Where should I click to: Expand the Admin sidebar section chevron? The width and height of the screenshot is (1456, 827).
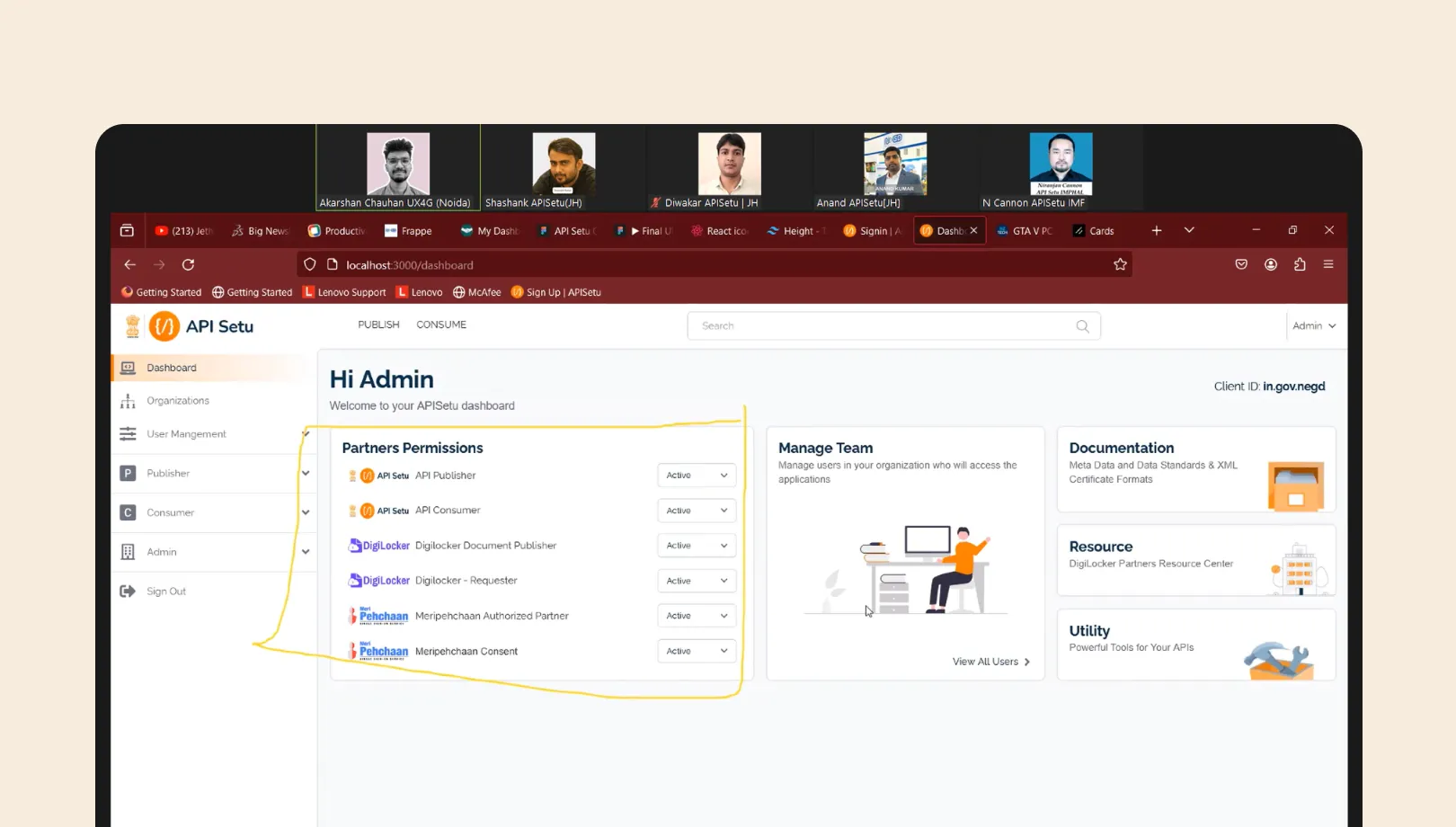[306, 552]
